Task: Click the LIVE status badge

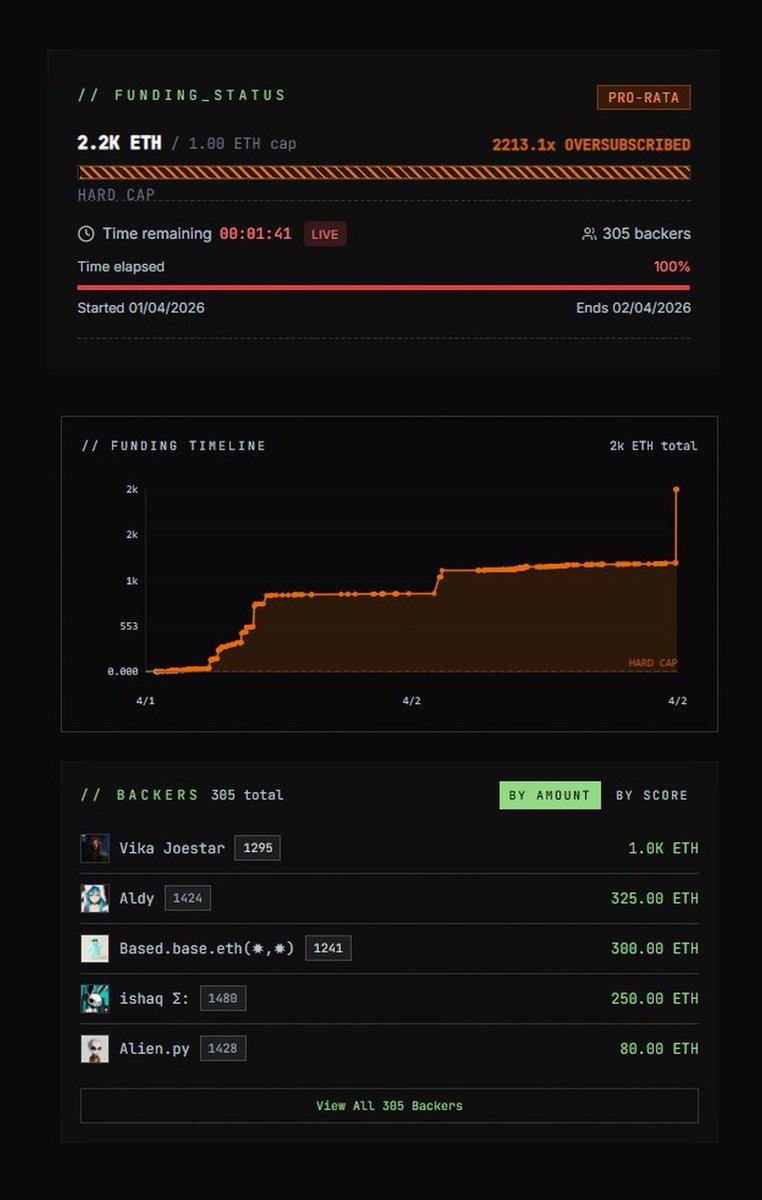Action: pos(325,234)
